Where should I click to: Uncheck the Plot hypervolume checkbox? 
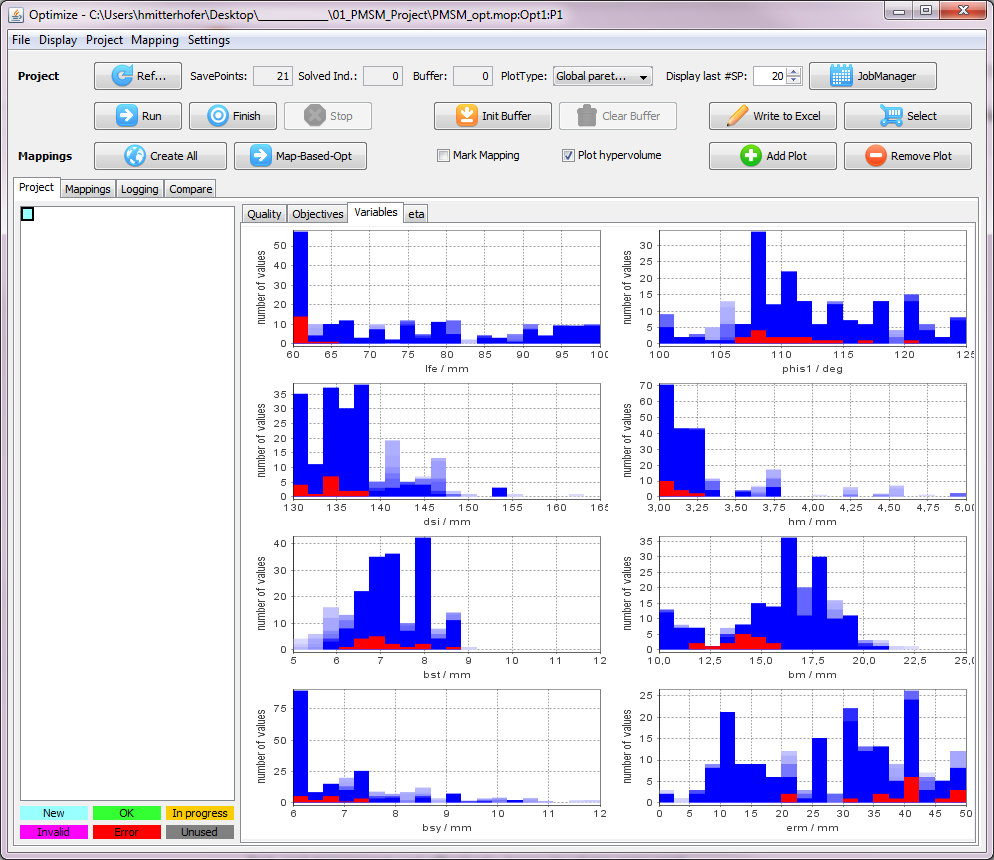pyautogui.click(x=568, y=156)
